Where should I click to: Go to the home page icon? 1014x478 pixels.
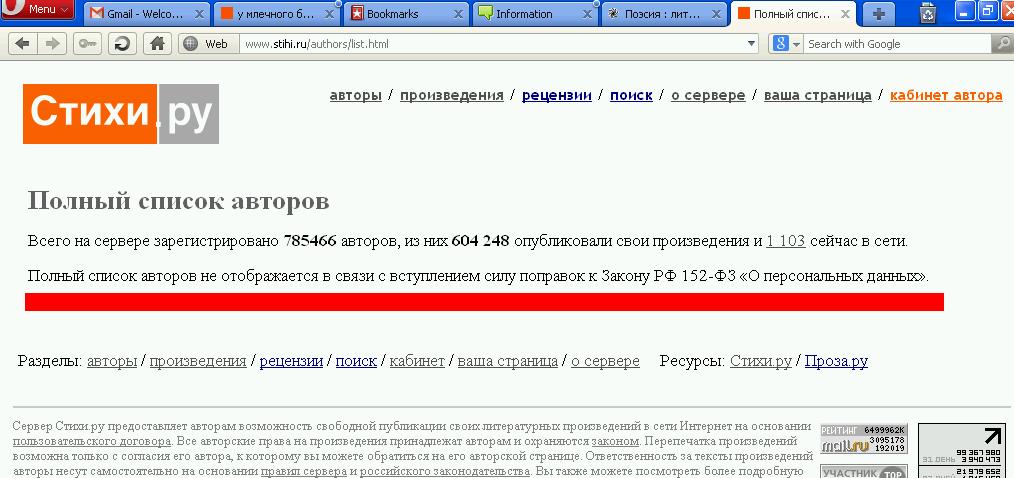pos(156,43)
